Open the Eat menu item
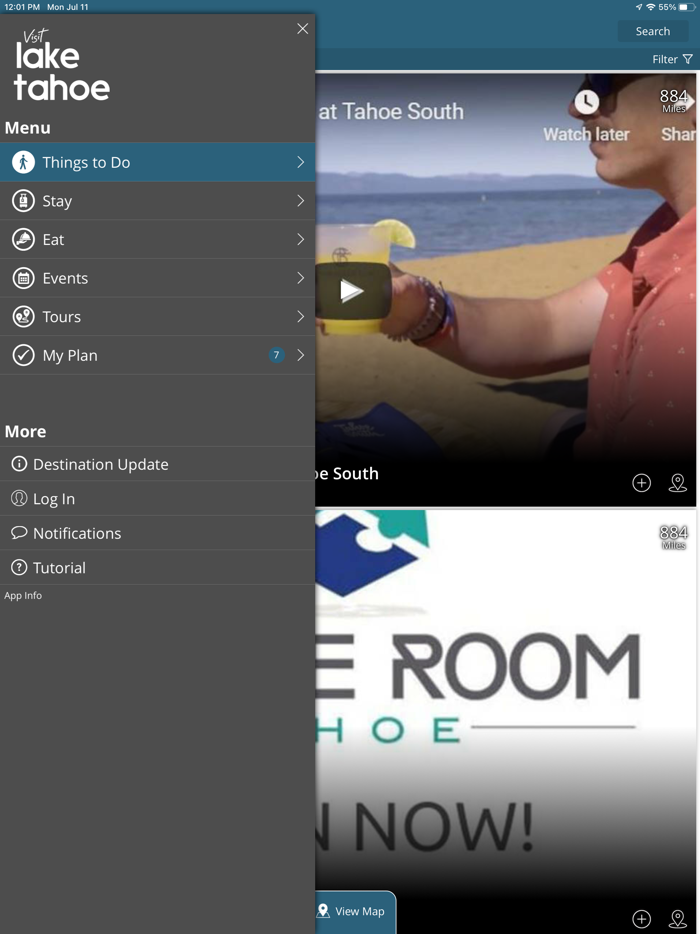The image size is (700, 934). point(157,239)
